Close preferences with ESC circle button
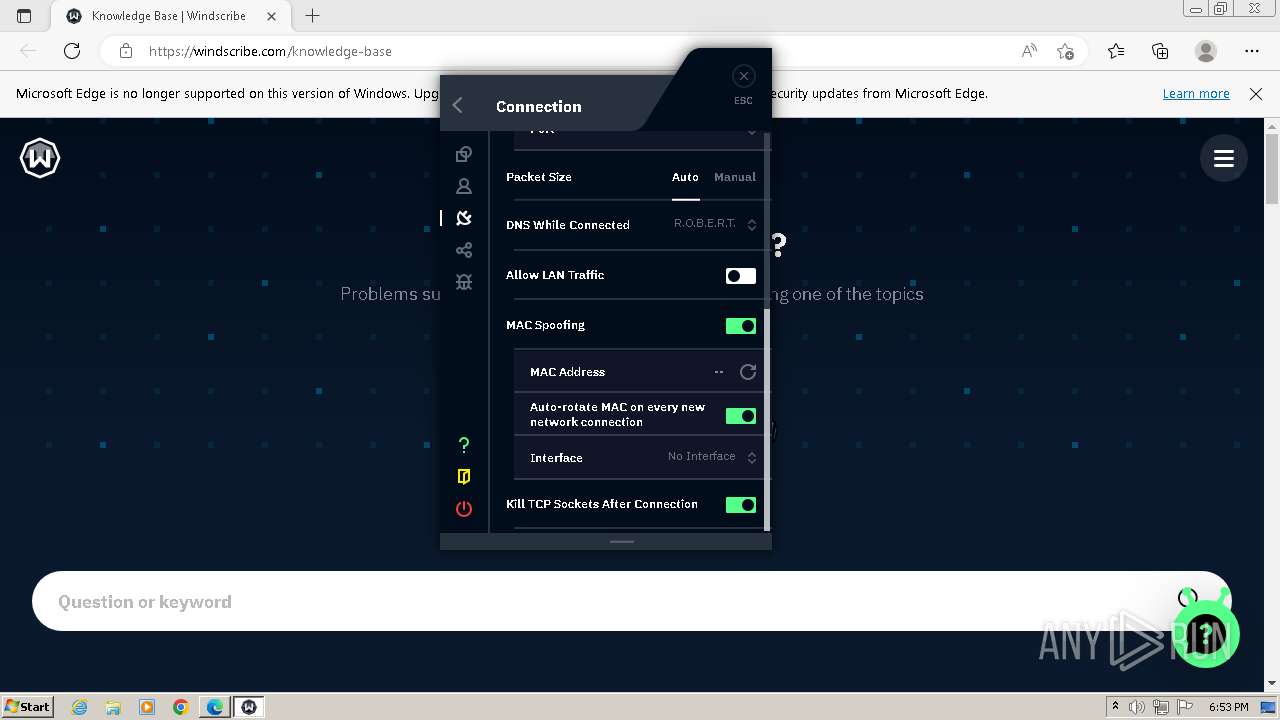Screen dimensions: 1280x720 (x=743, y=76)
